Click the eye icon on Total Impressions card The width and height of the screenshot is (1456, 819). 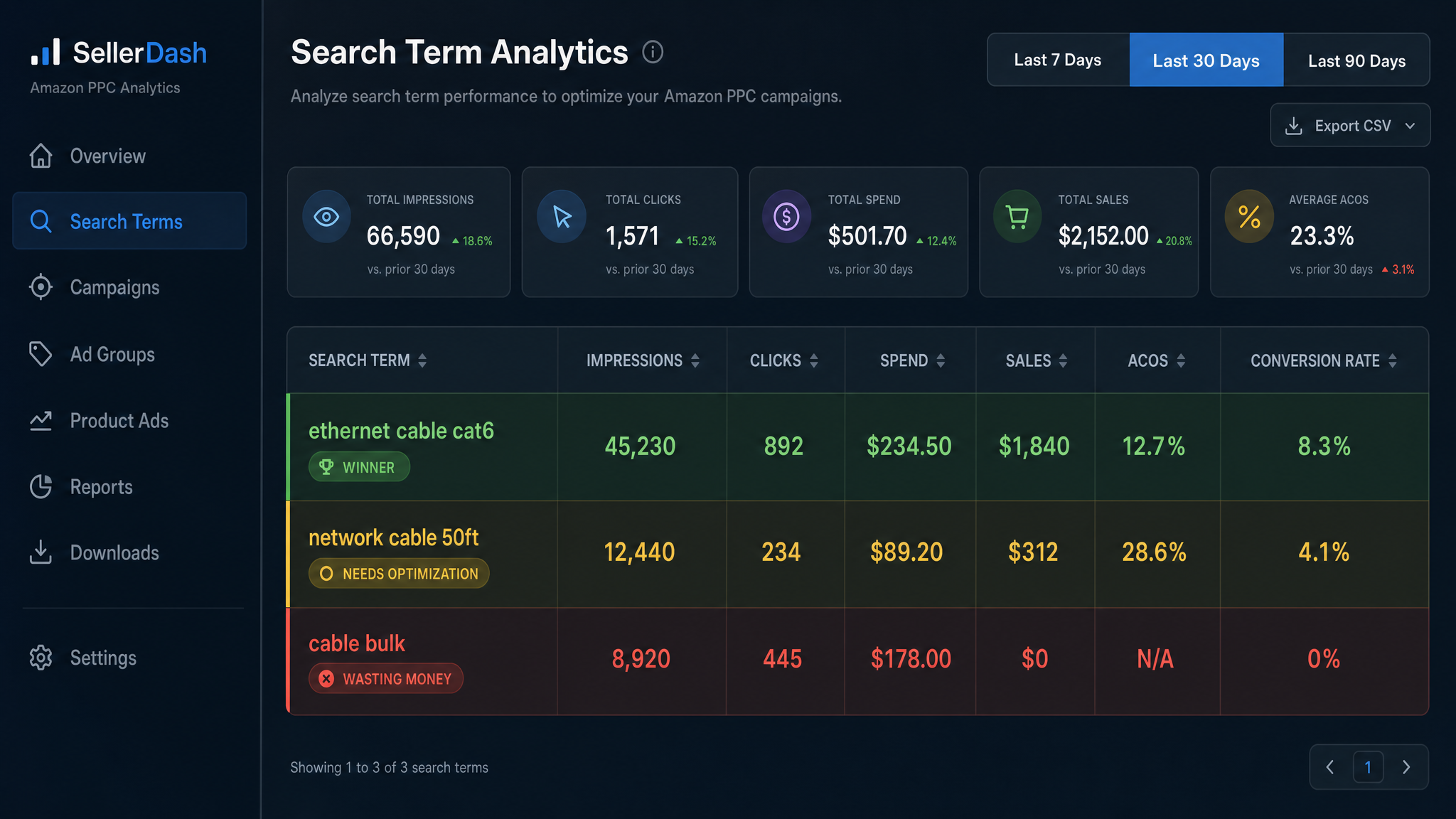click(x=326, y=217)
